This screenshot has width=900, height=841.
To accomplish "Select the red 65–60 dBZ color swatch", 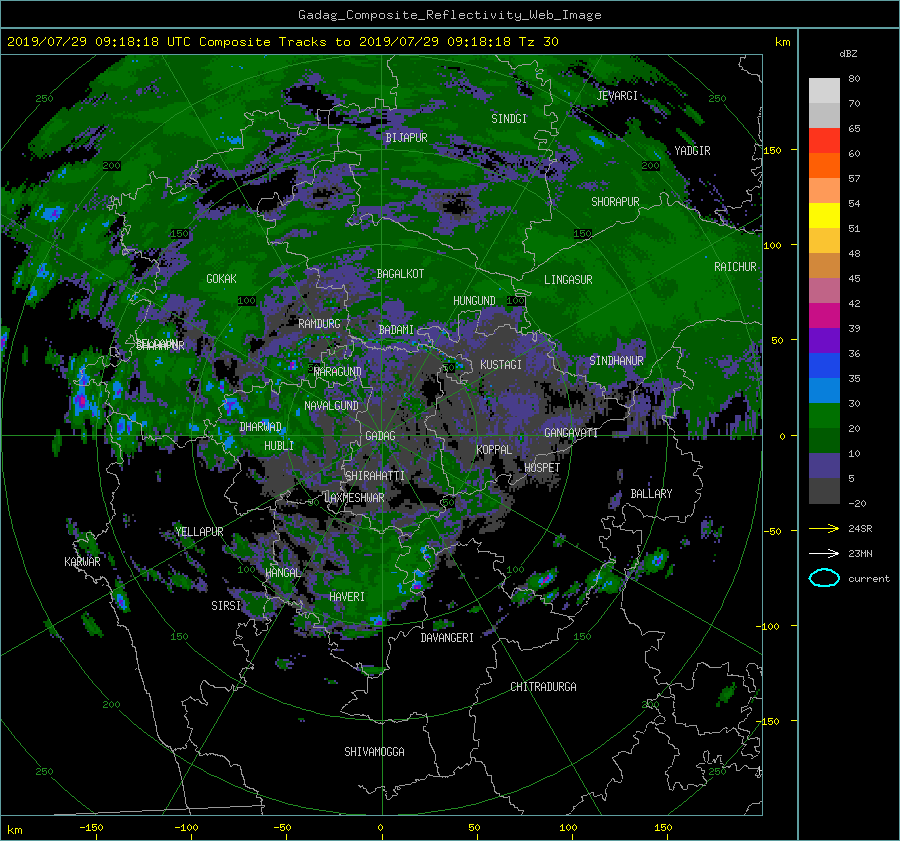I will click(824, 140).
